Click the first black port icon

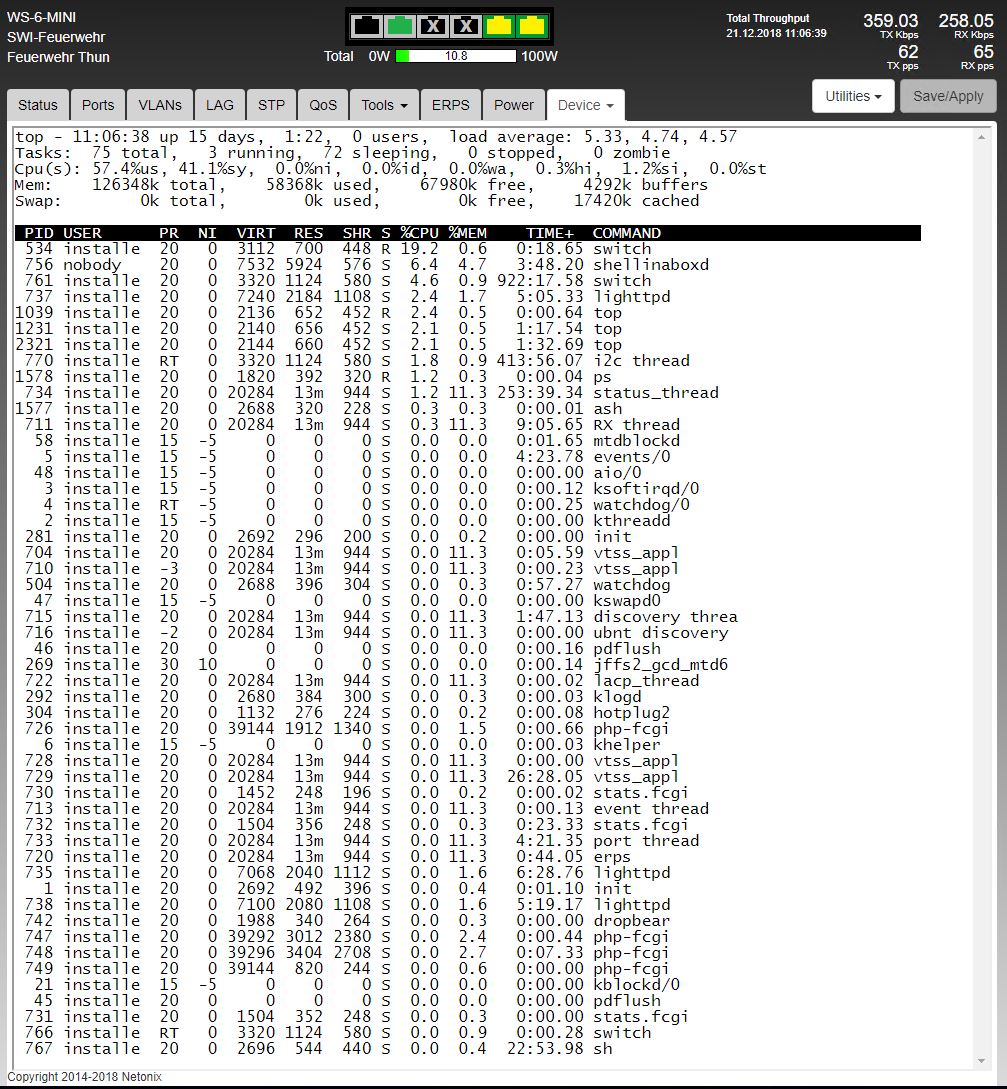367,26
